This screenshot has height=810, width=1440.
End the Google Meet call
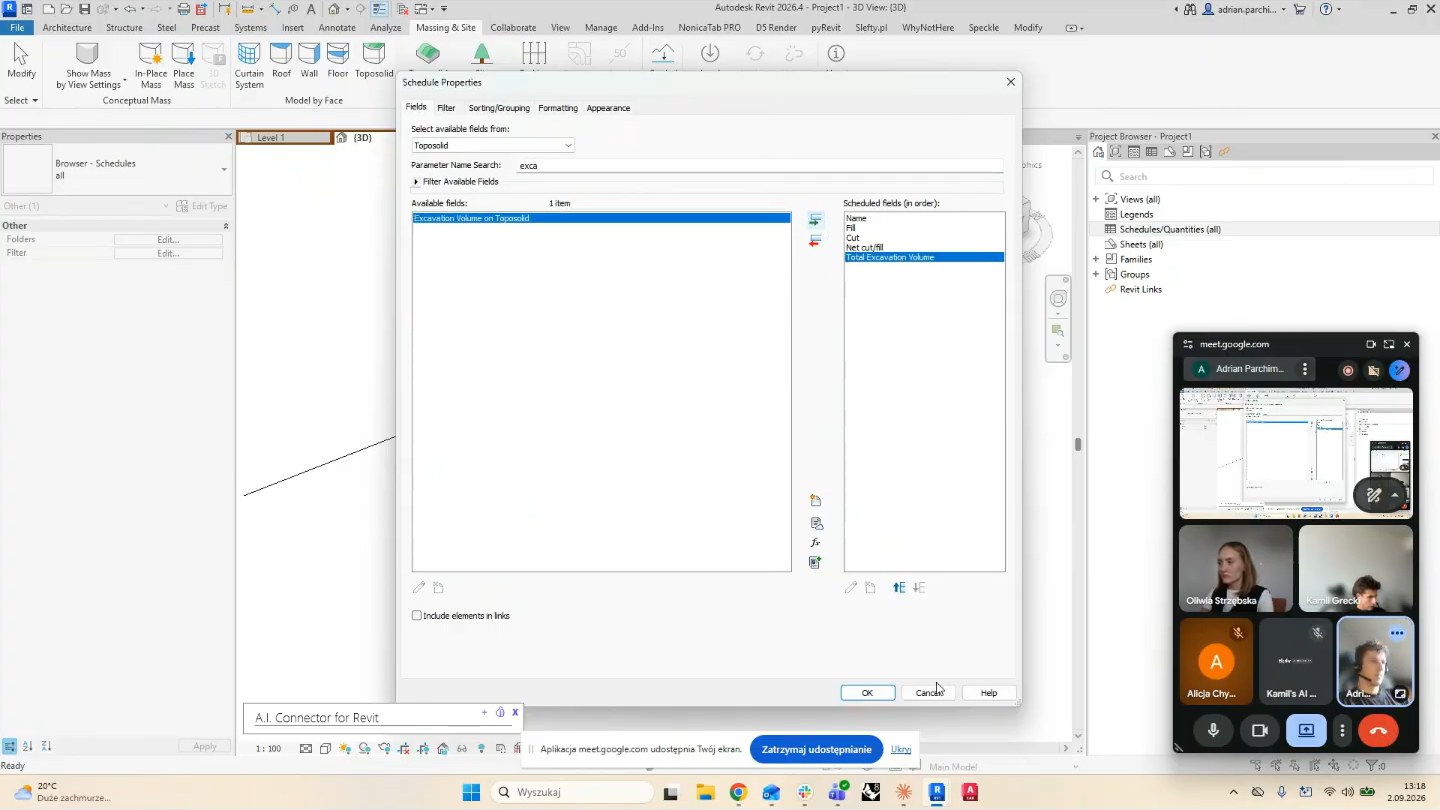coord(1378,731)
